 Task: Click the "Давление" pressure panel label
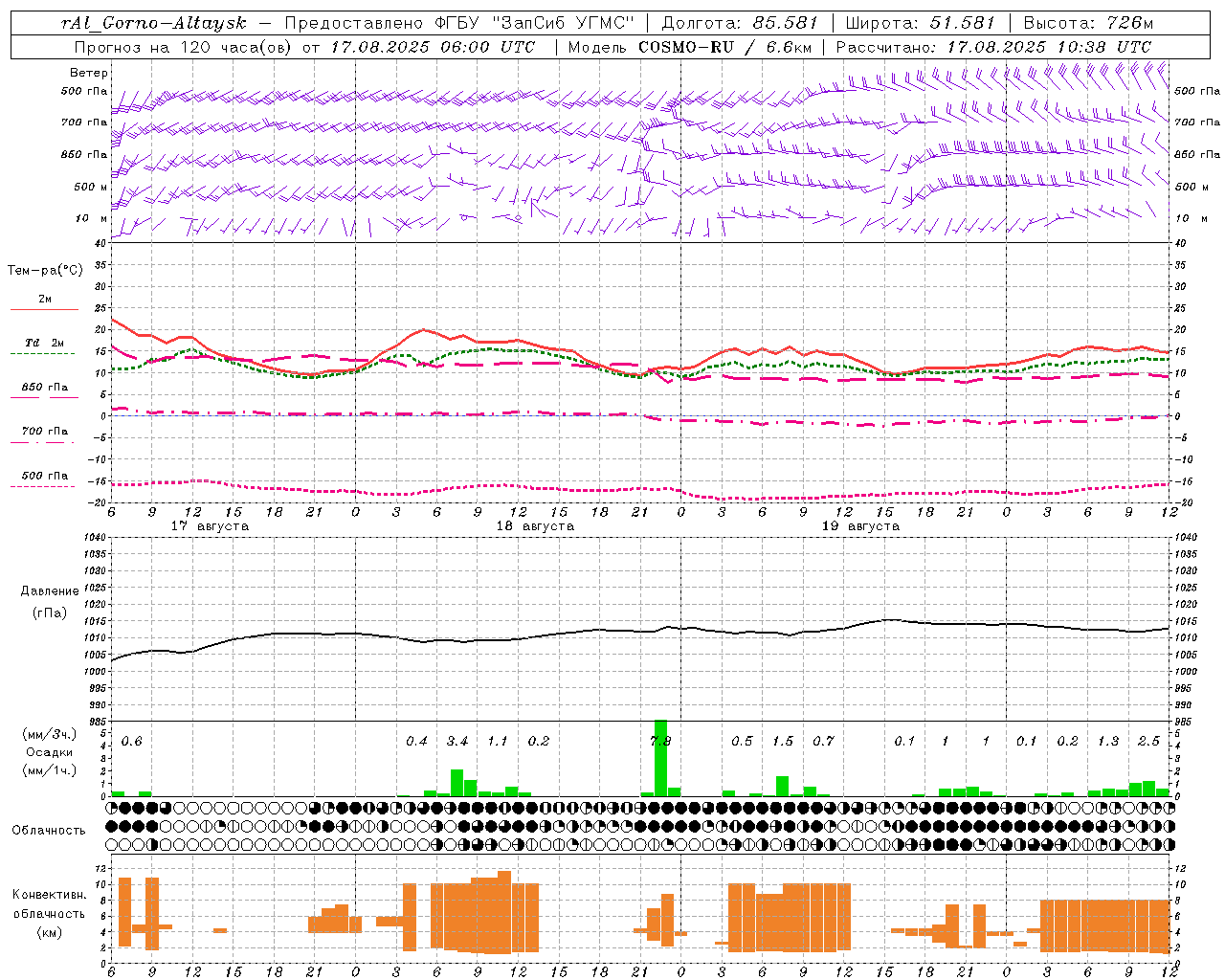(50, 591)
